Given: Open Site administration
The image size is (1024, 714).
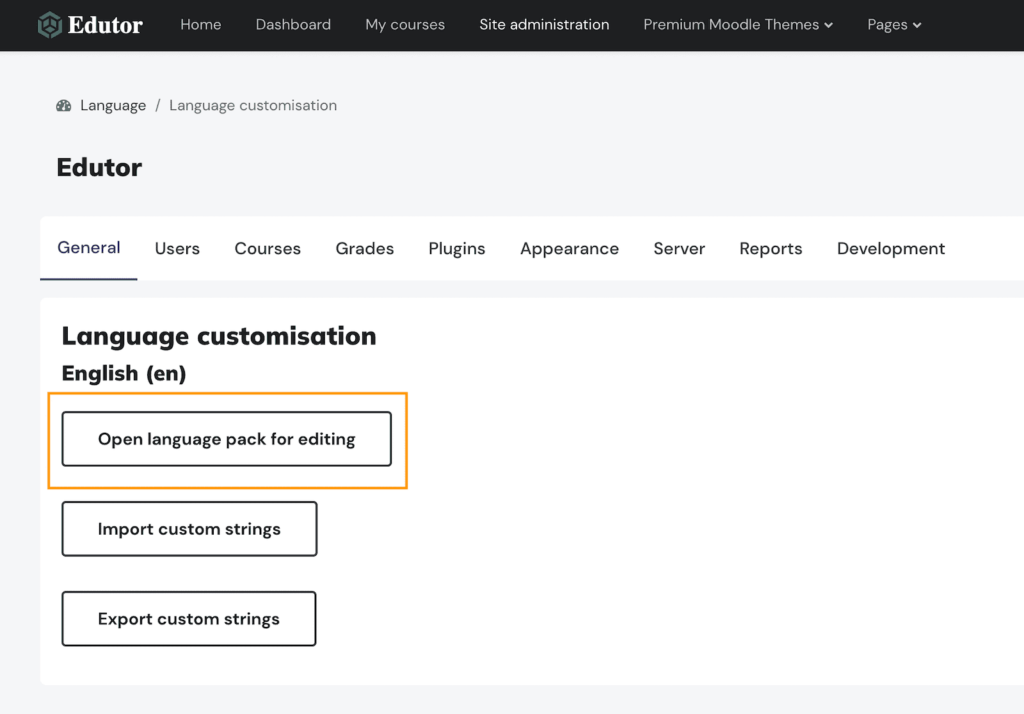Looking at the screenshot, I should coord(544,24).
